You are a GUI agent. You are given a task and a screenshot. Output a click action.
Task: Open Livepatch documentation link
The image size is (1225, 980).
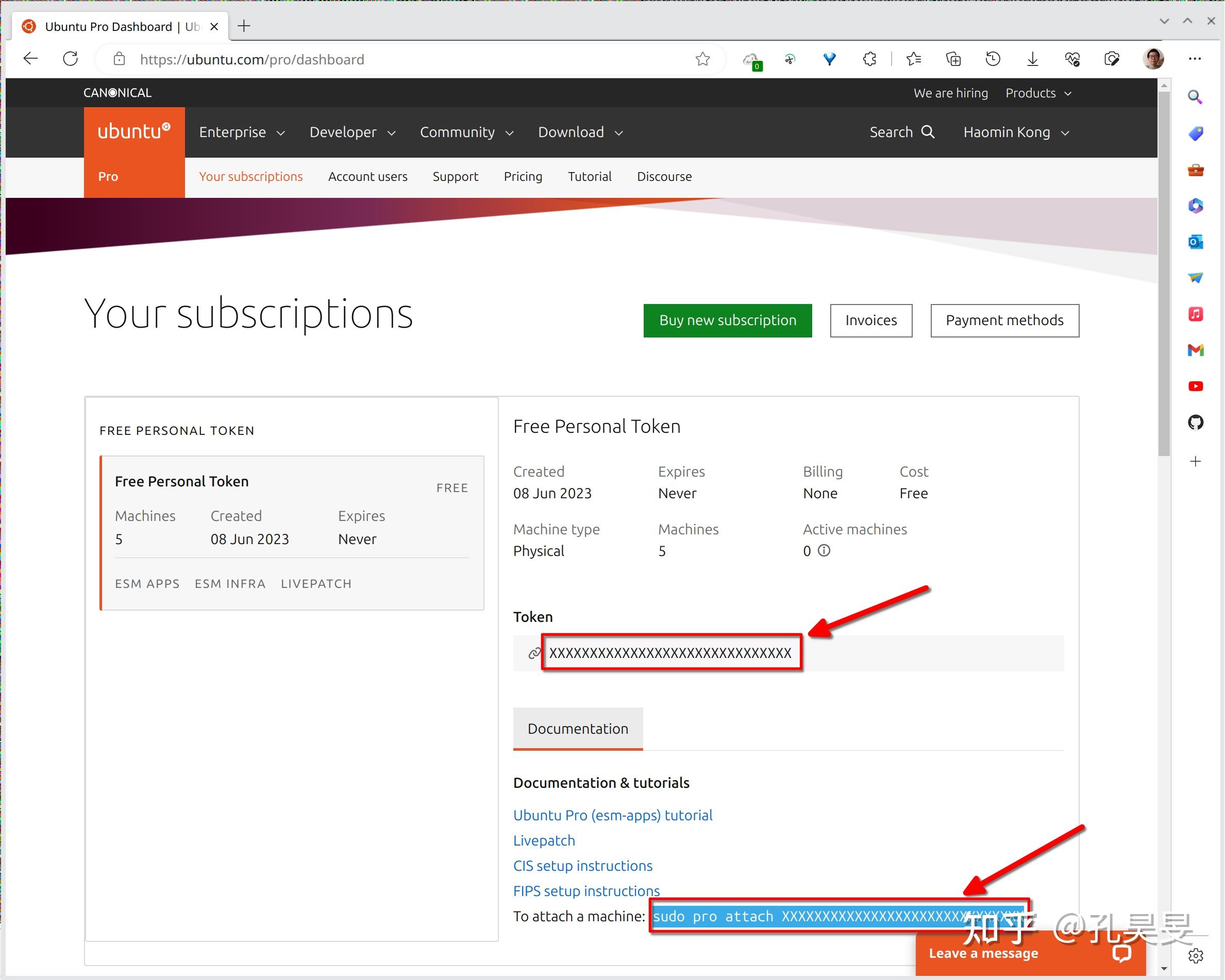pyautogui.click(x=544, y=840)
